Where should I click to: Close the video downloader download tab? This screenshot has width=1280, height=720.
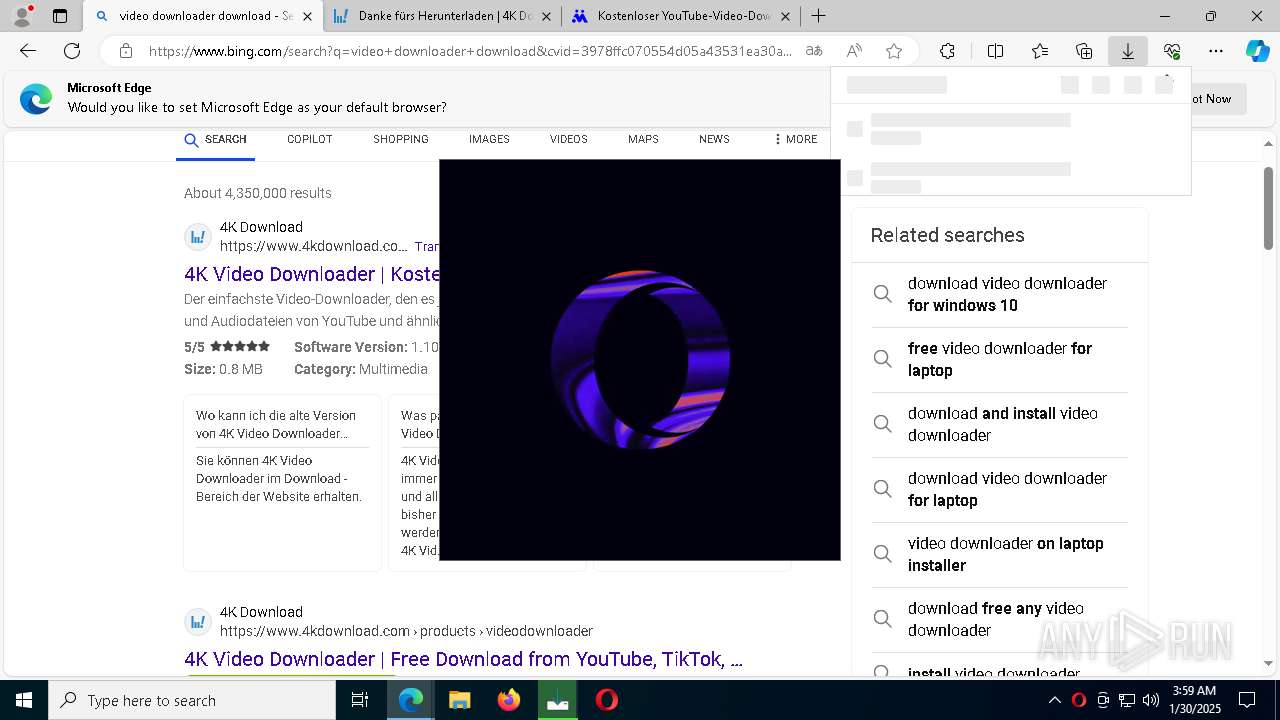pos(307,16)
